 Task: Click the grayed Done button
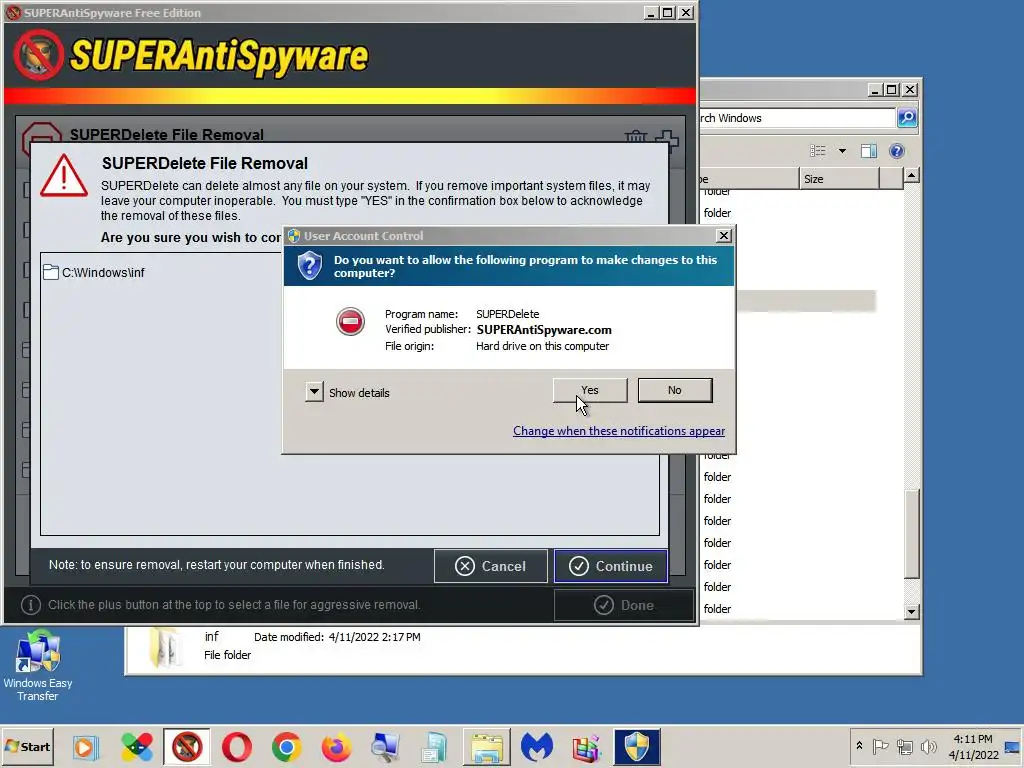point(624,605)
